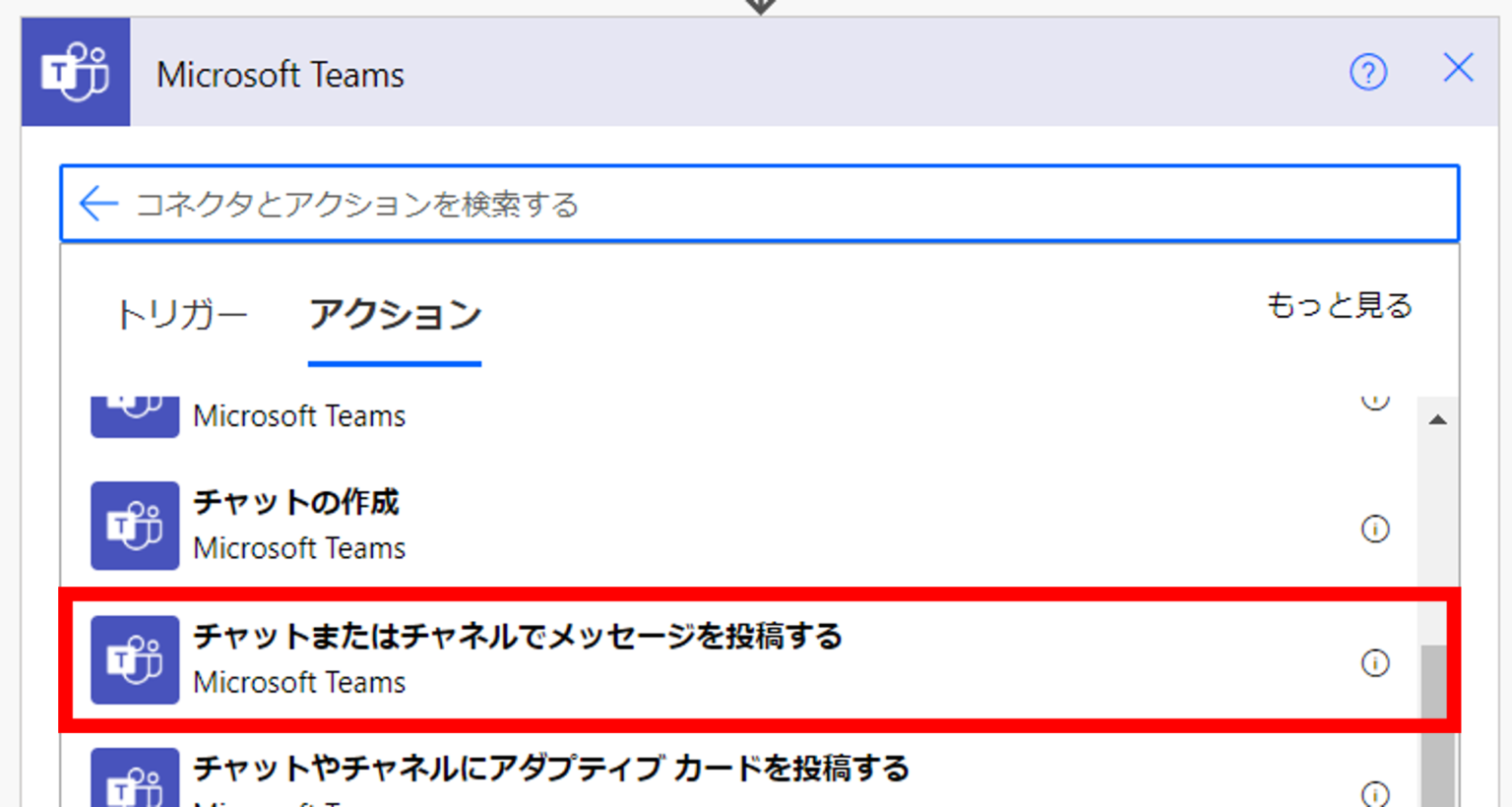Open help via the question mark icon
Image resolution: width=1512 pixels, height=807 pixels.
[x=1368, y=72]
